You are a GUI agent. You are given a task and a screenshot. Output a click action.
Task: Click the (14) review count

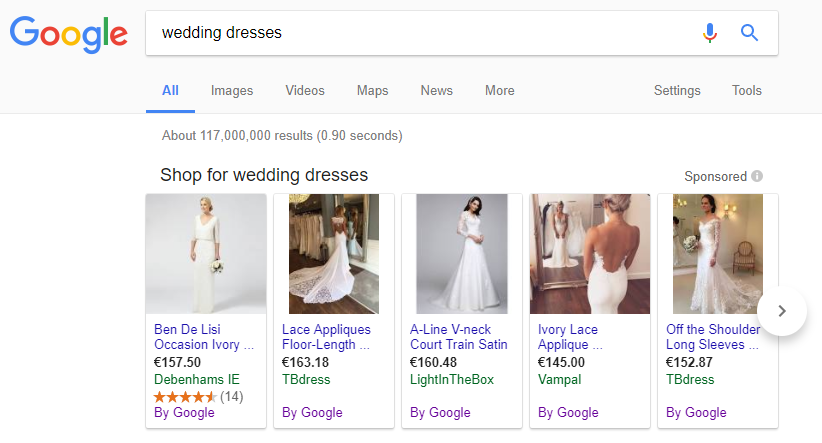pyautogui.click(x=231, y=397)
